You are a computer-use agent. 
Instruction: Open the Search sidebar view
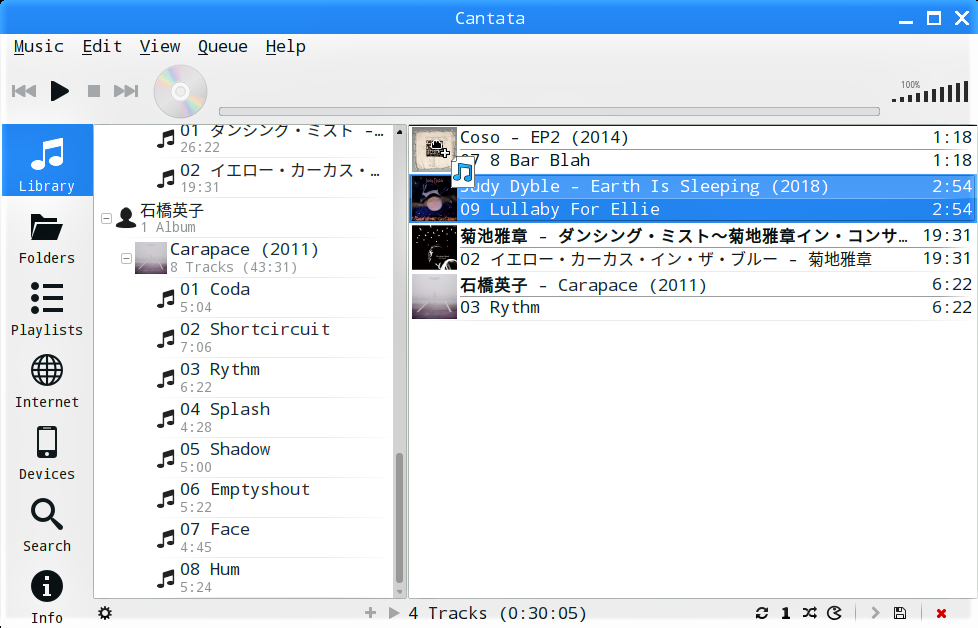click(47, 526)
